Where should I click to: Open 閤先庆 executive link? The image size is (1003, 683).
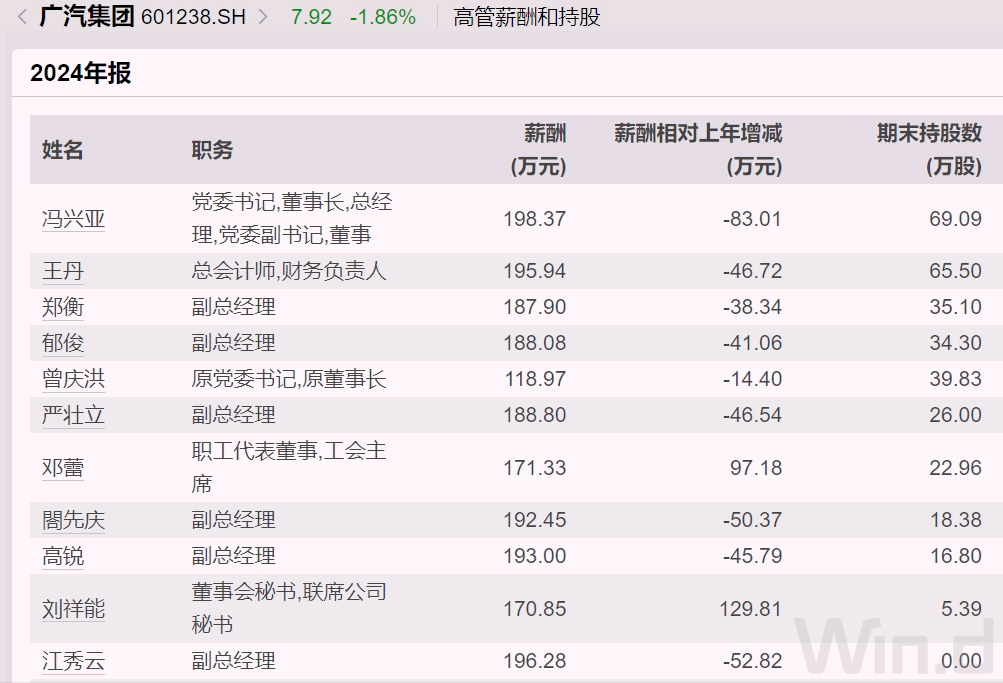pyautogui.click(x=73, y=520)
